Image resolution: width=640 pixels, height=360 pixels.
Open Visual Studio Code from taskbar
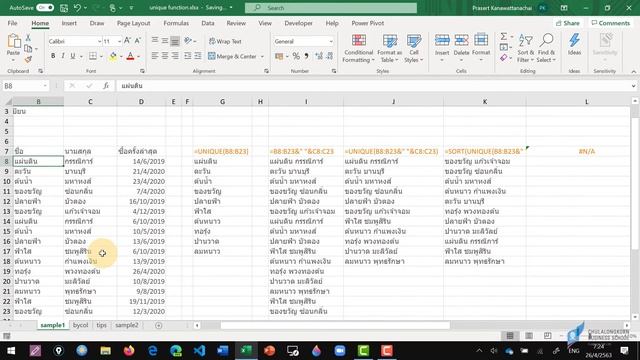(x=199, y=351)
